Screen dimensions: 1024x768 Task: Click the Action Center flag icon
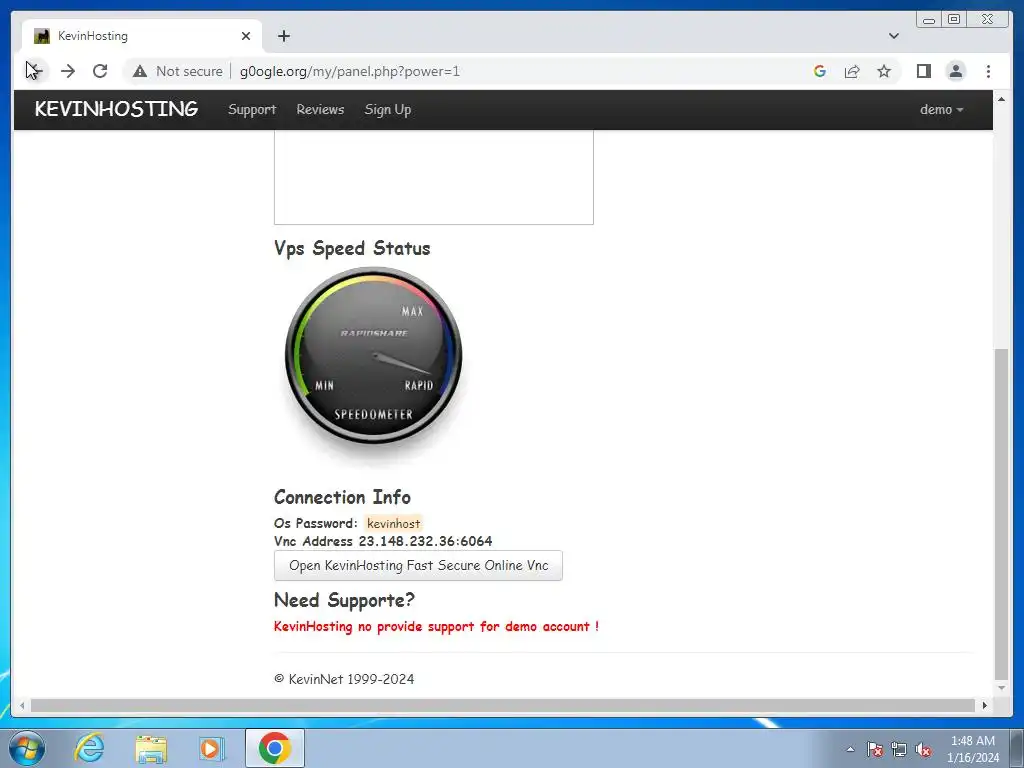(875, 749)
